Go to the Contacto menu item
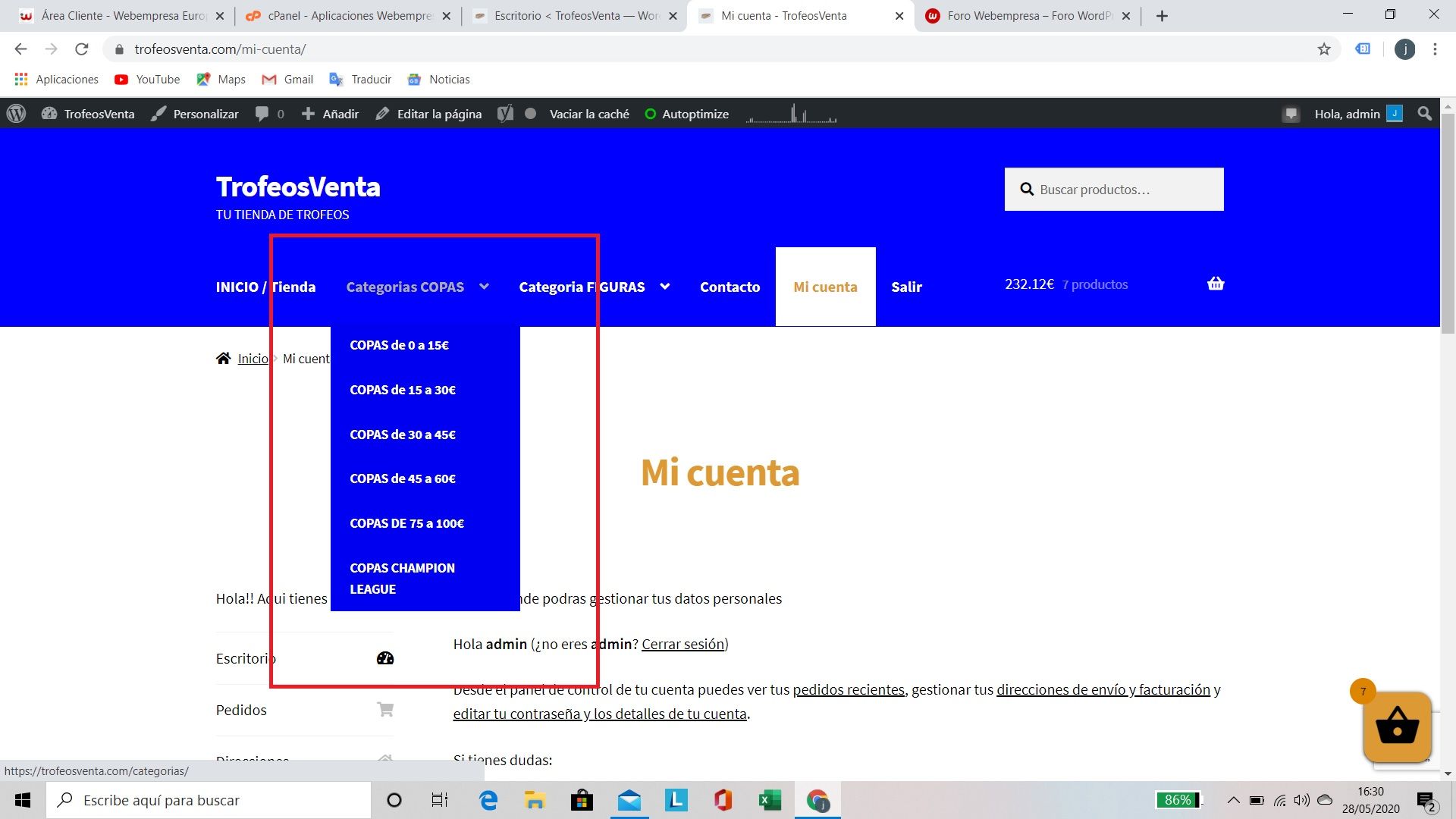This screenshot has height=819, width=1456. [730, 287]
